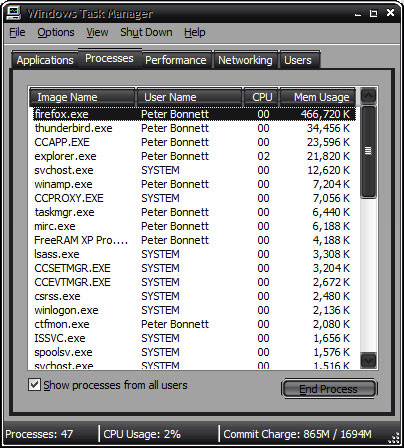Screen dimensions: 404x448
Task: Click the 02 CPU value for explorer.exe
Action: click(263, 156)
